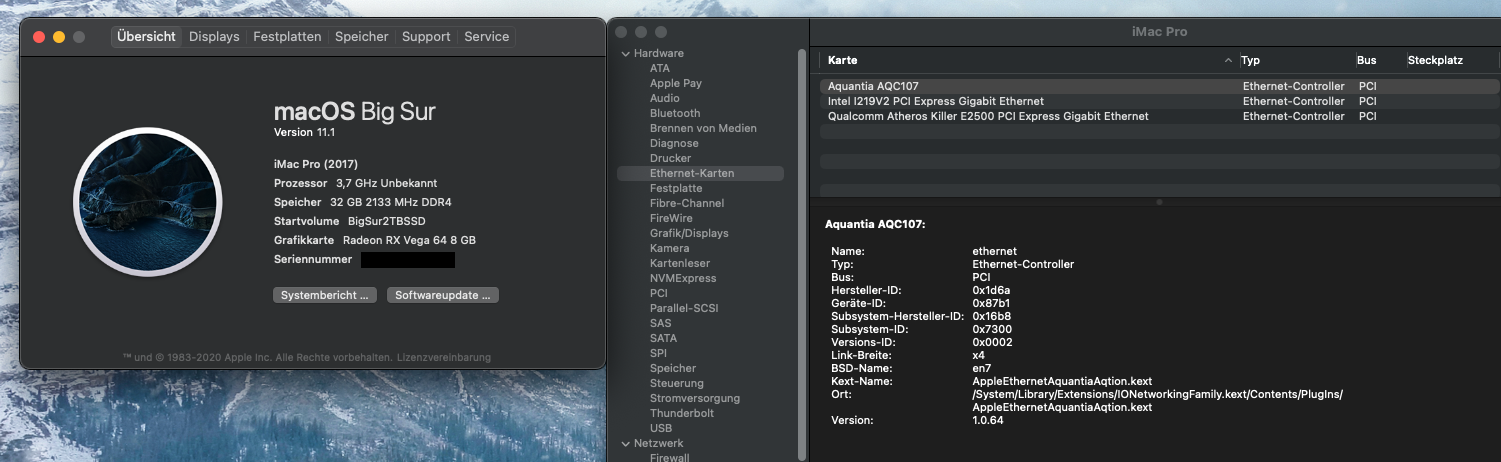The height and width of the screenshot is (462, 1501).
Task: Collapse the Netzwerk tree section
Action: click(626, 443)
